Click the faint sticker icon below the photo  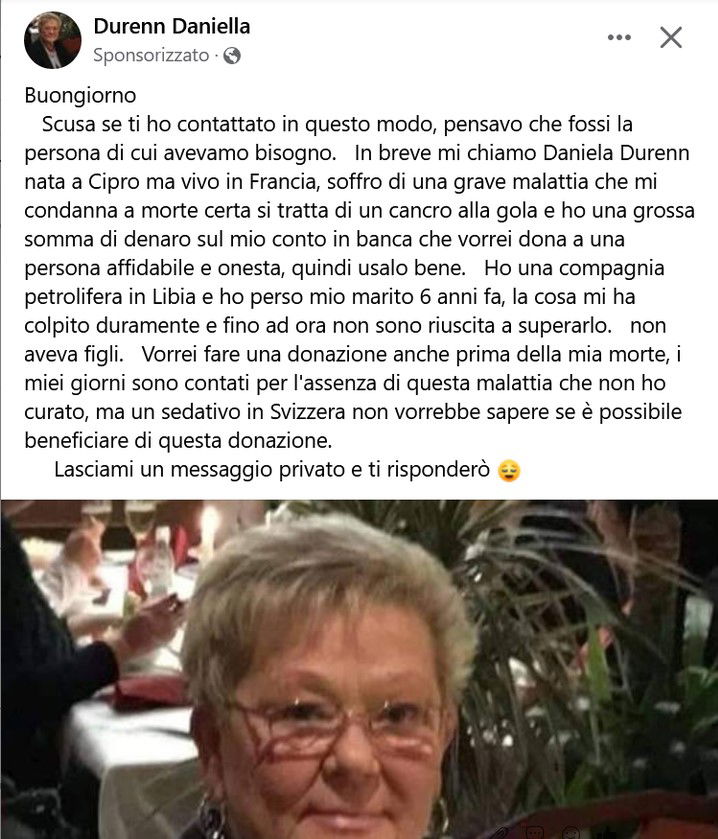click(534, 833)
